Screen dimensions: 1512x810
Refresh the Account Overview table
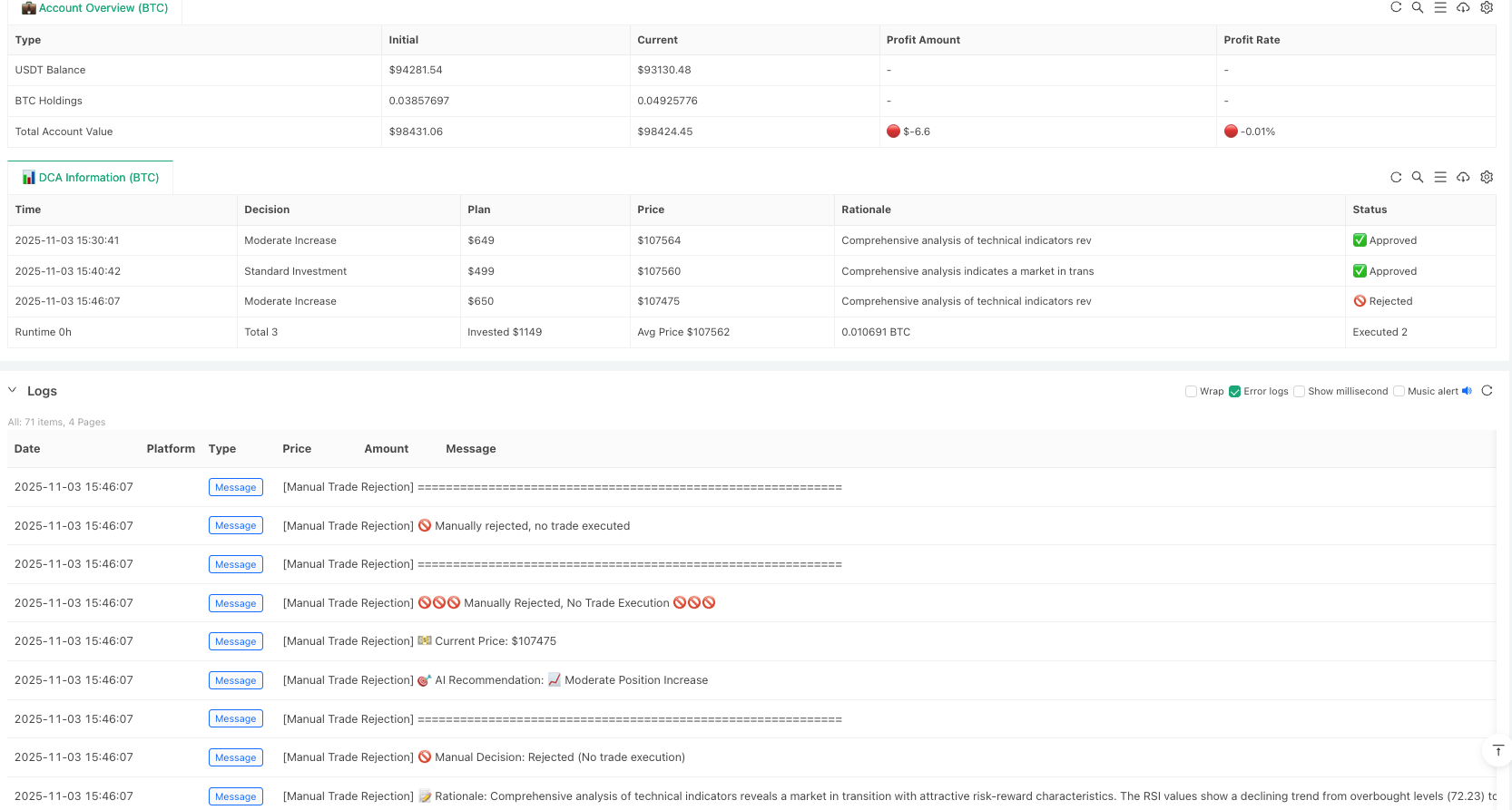tap(1396, 7)
